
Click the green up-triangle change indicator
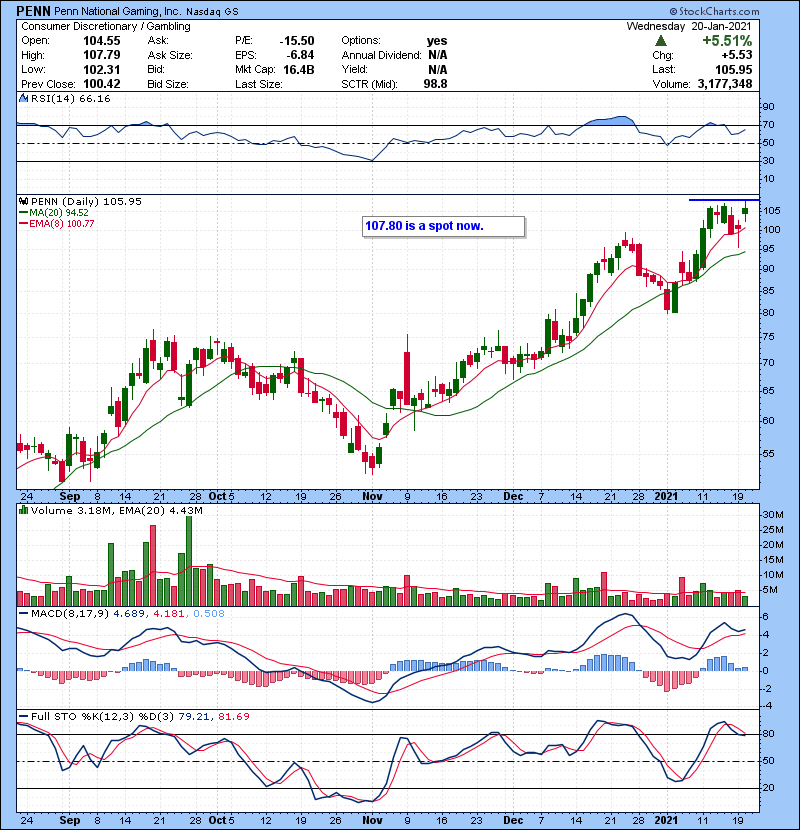point(660,41)
